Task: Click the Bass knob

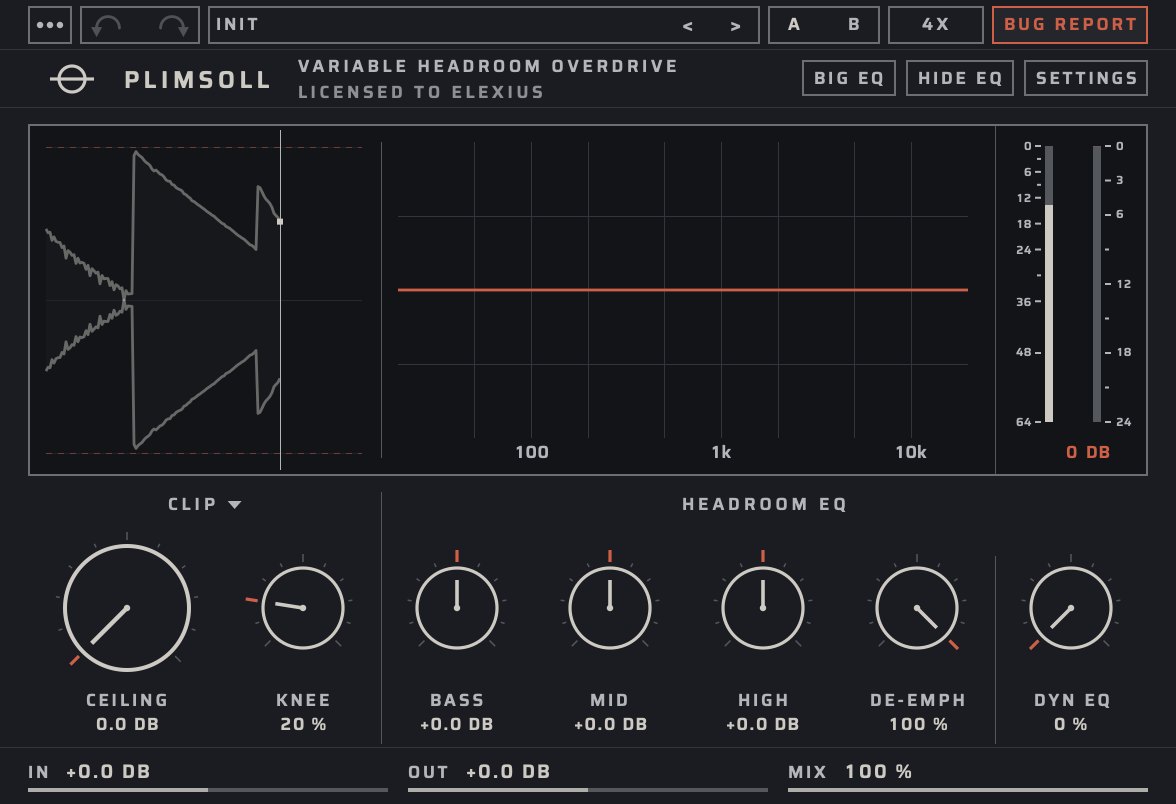Action: pyautogui.click(x=457, y=608)
